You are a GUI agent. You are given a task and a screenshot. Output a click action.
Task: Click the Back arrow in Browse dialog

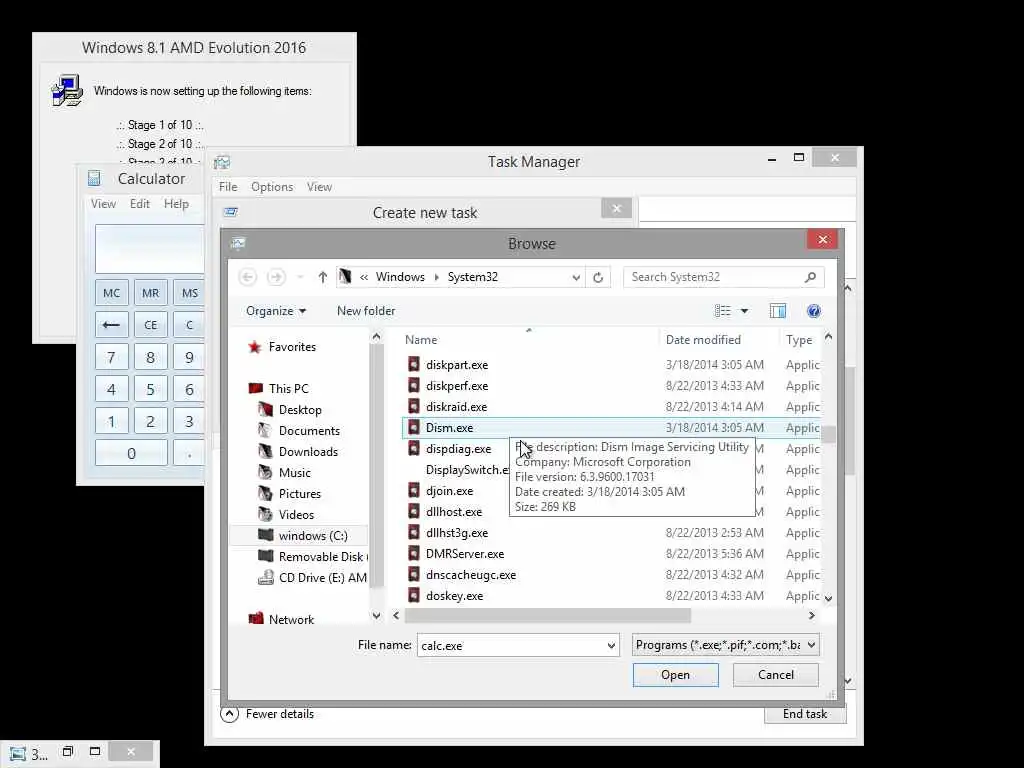pyautogui.click(x=248, y=278)
